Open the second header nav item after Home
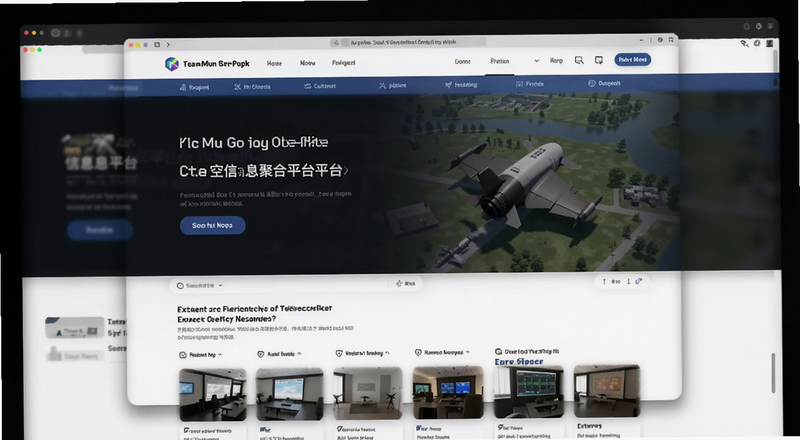The width and height of the screenshot is (800, 440). coord(307,63)
